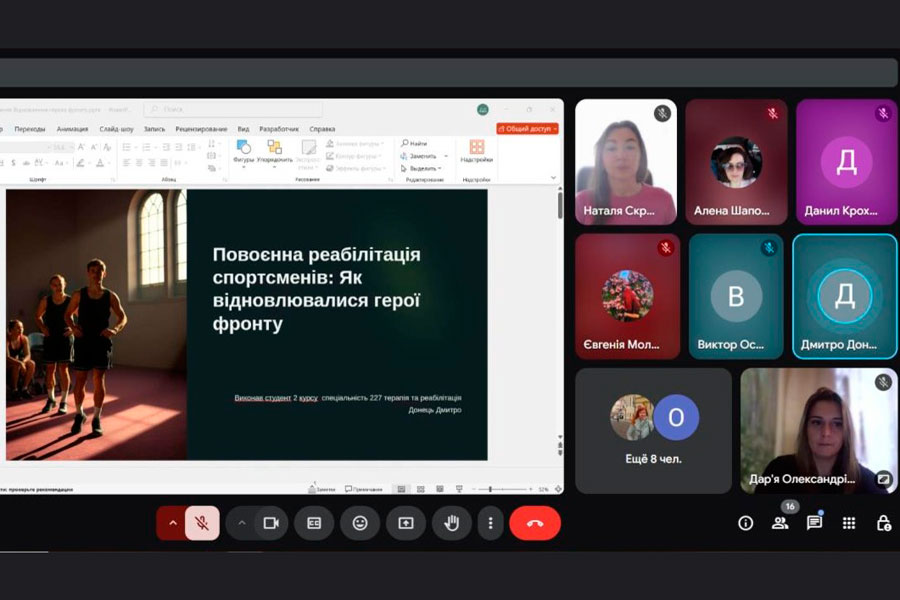Show the participants list
The image size is (900, 600).
(780, 523)
